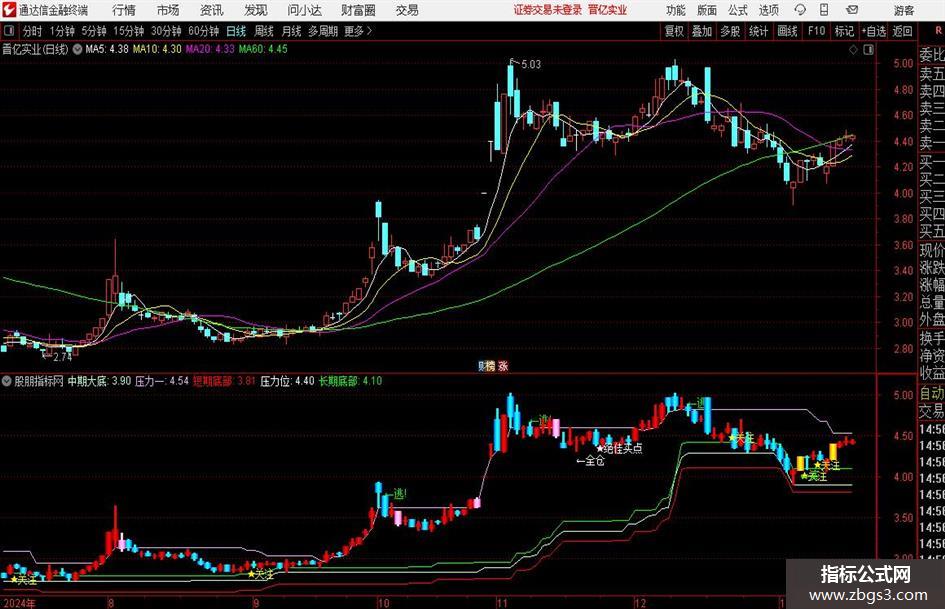The image size is (945, 609).
Task: Click the 叠加 overlay button
Action: coord(702,31)
